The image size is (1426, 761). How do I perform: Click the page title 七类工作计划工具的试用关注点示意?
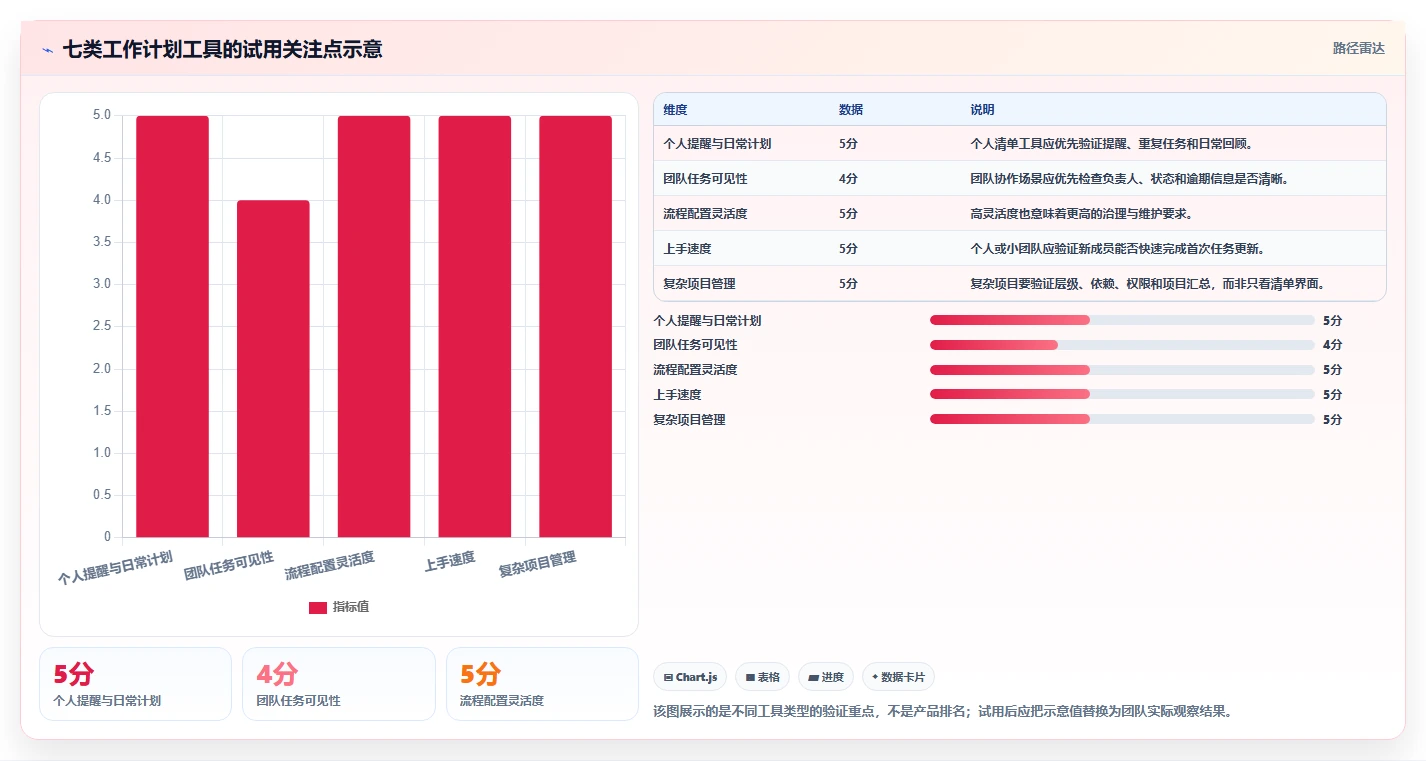click(x=222, y=50)
